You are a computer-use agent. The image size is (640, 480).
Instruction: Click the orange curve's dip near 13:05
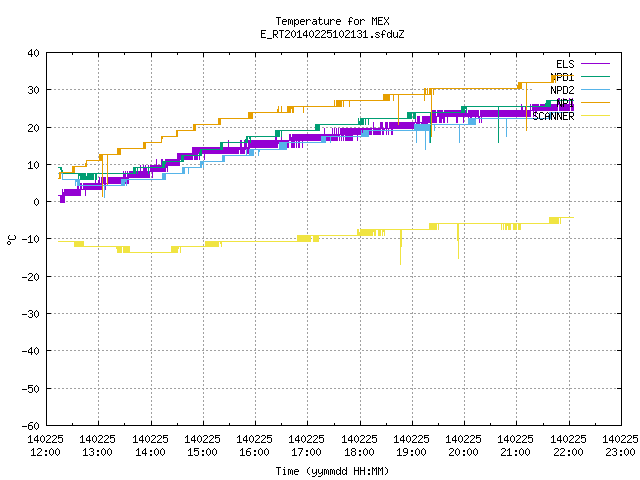pyautogui.click(x=102, y=176)
